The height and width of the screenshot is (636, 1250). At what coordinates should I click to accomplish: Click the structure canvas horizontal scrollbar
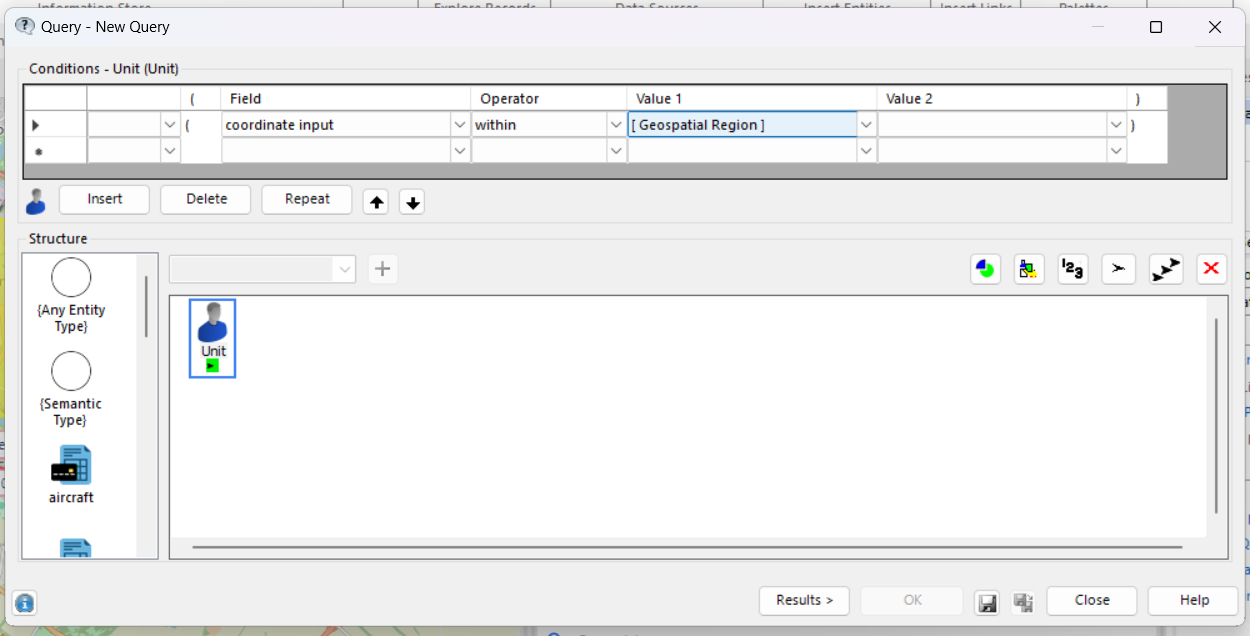[687, 547]
